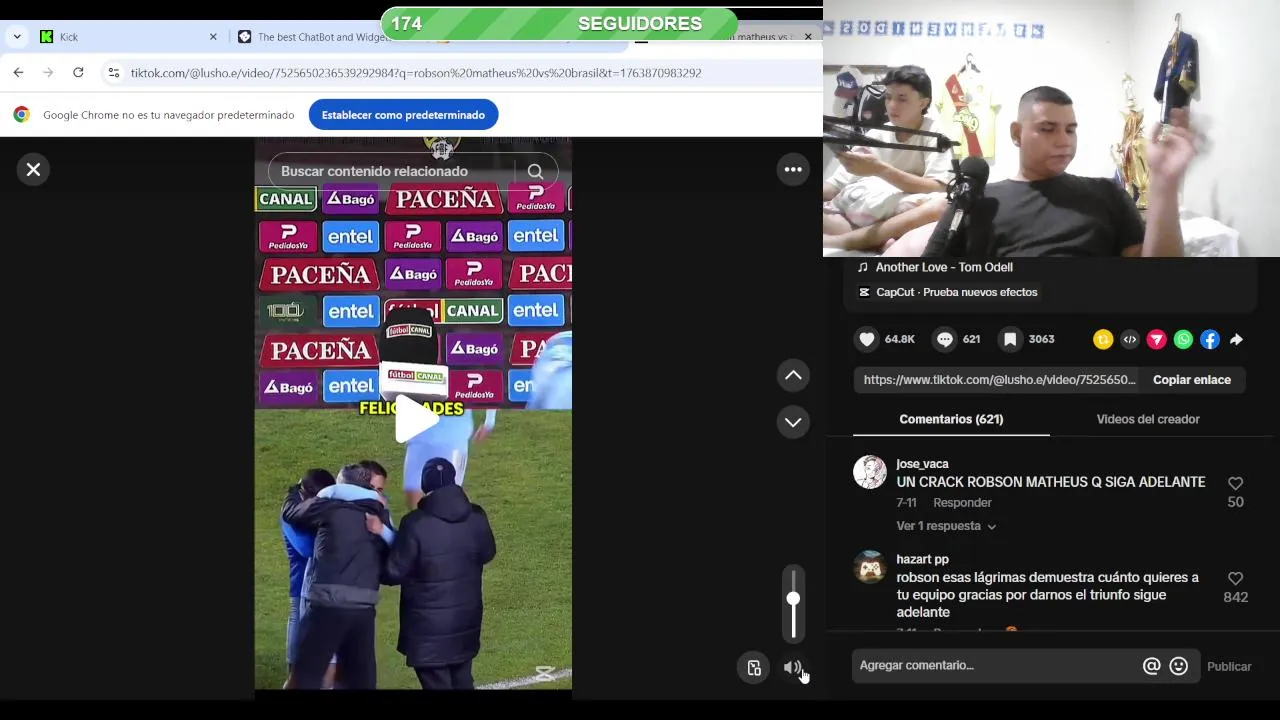
Task: Switch to Comentarios (621) tab
Action: pyautogui.click(x=951, y=419)
